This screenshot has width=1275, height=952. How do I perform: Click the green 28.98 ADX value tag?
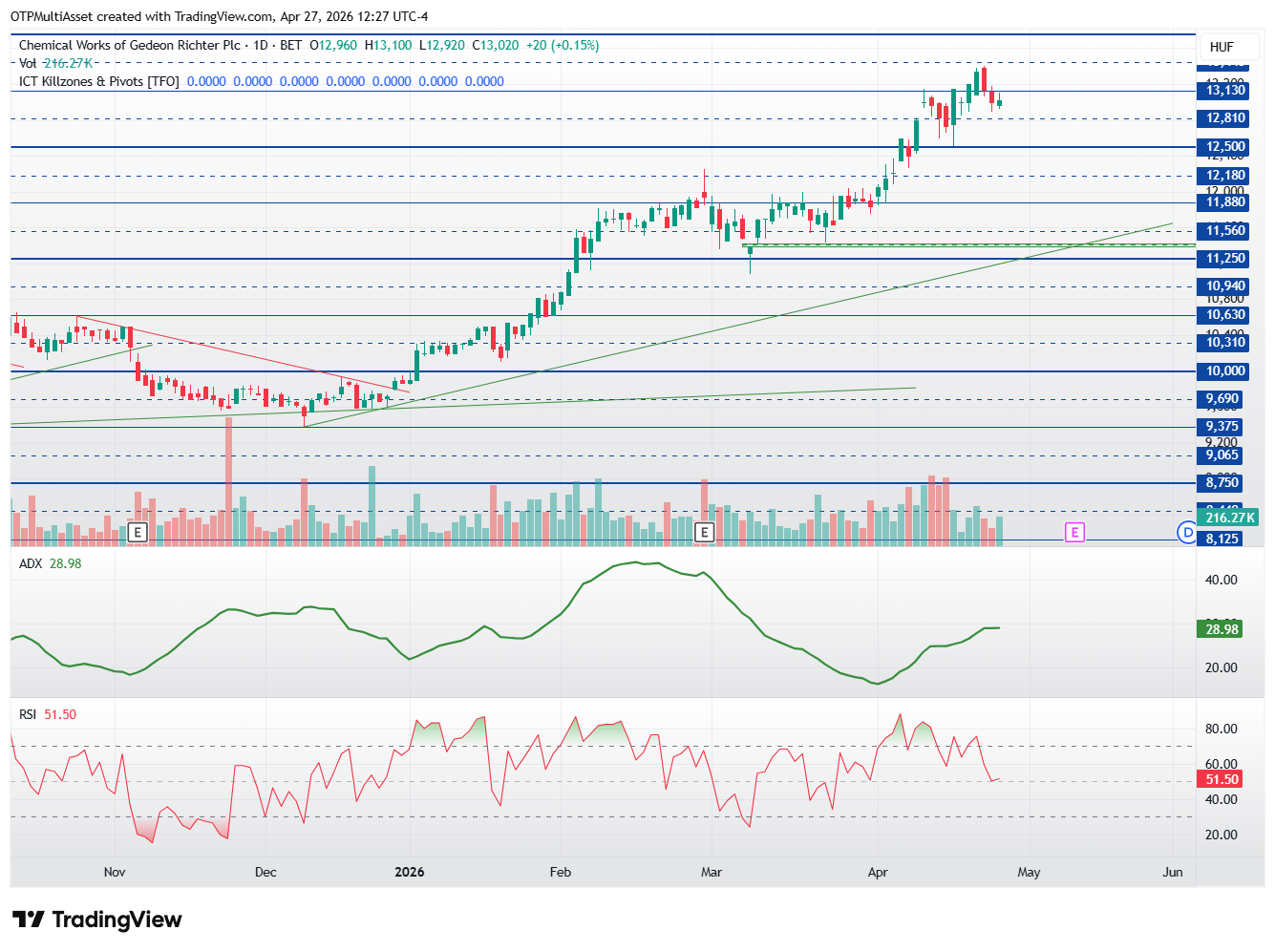(x=1222, y=628)
